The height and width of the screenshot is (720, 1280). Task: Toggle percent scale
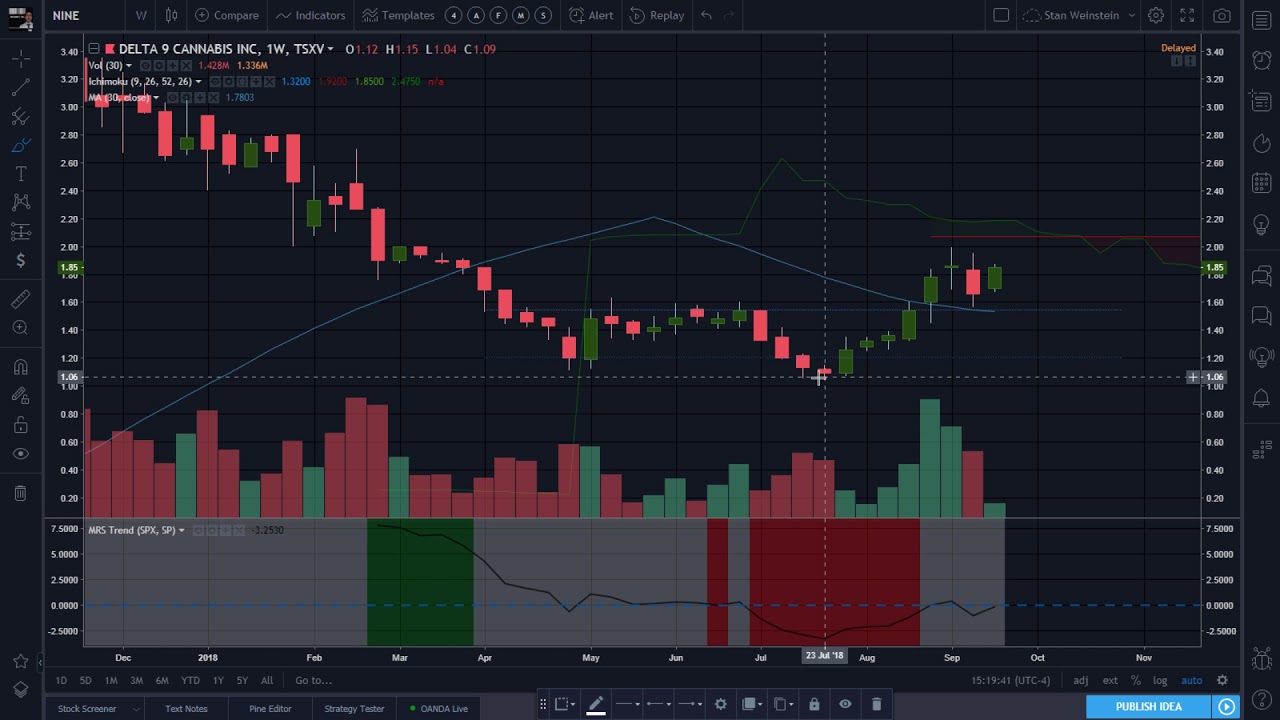click(1136, 681)
